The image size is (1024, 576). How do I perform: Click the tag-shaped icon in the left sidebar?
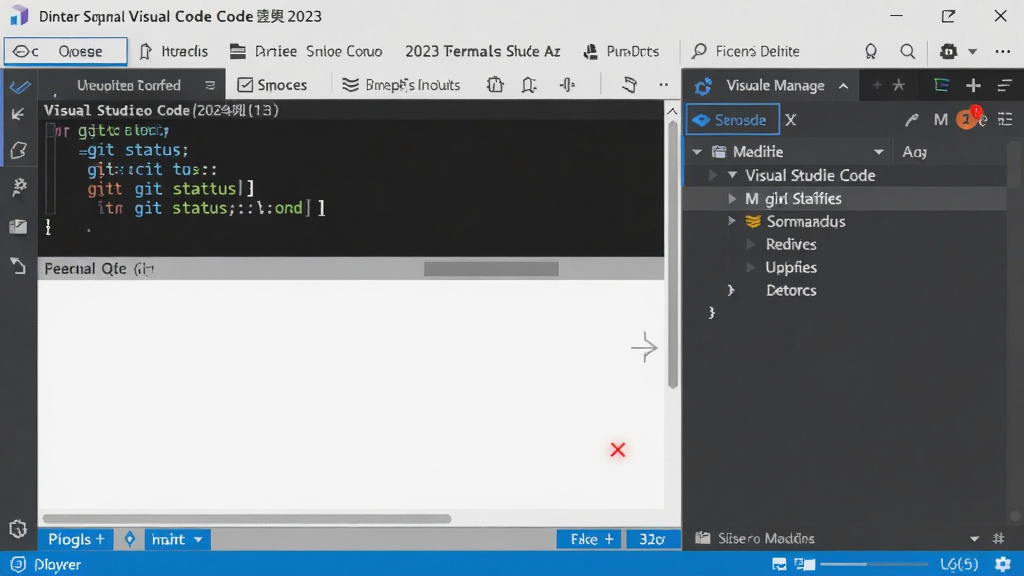coord(18,150)
